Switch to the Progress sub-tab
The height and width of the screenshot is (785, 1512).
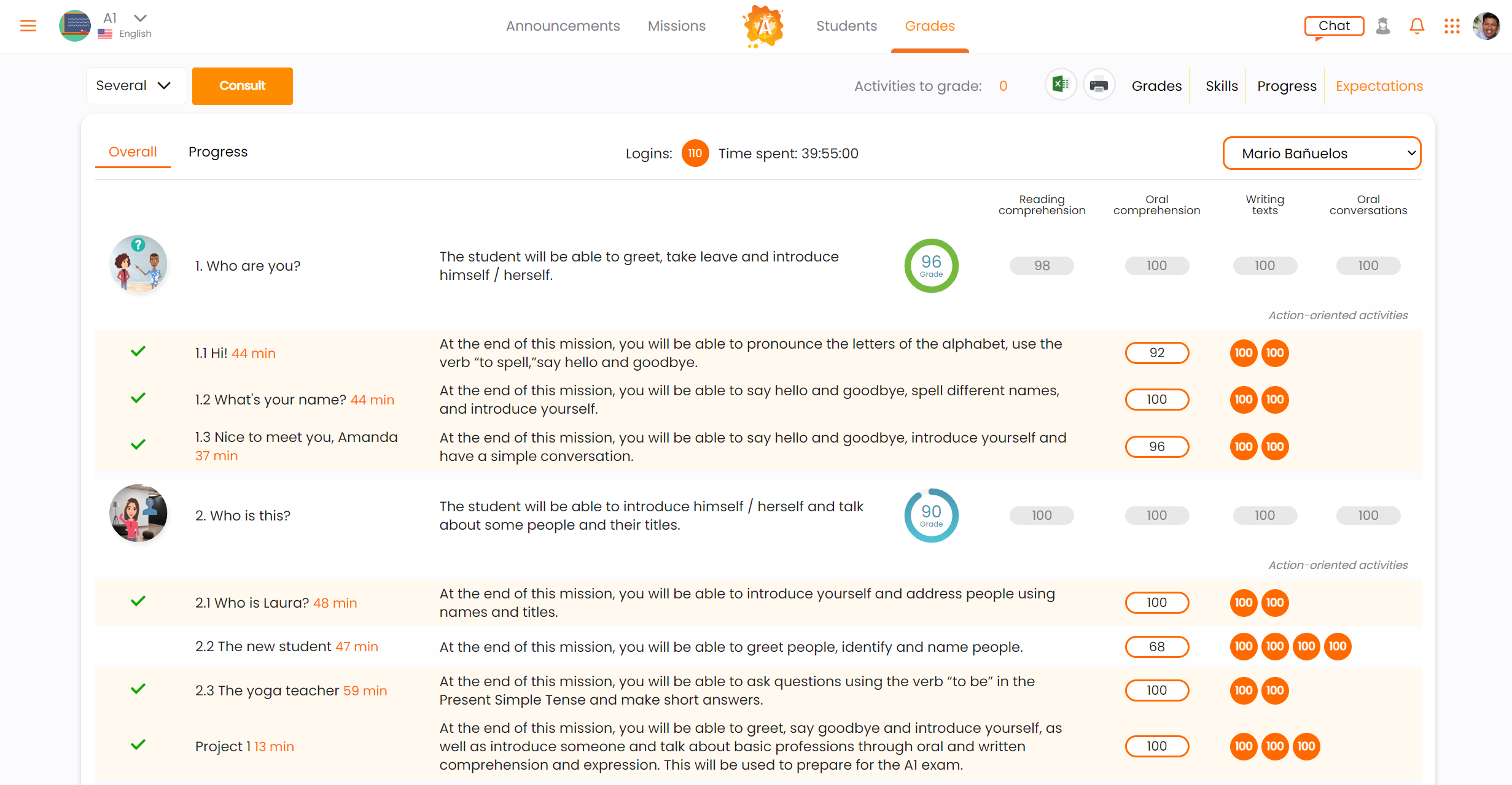218,152
